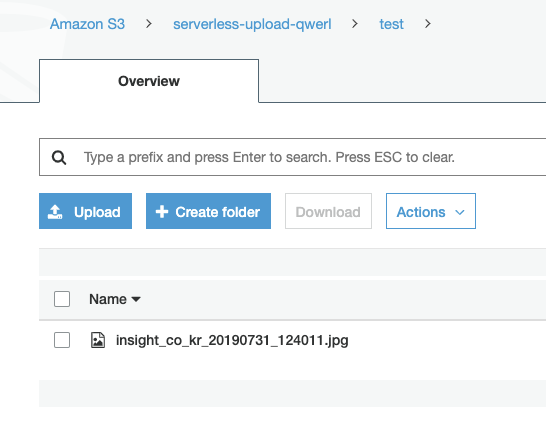Click the Actions dropdown chevron arrow
Screen dimensions: 546x443
tap(460, 212)
